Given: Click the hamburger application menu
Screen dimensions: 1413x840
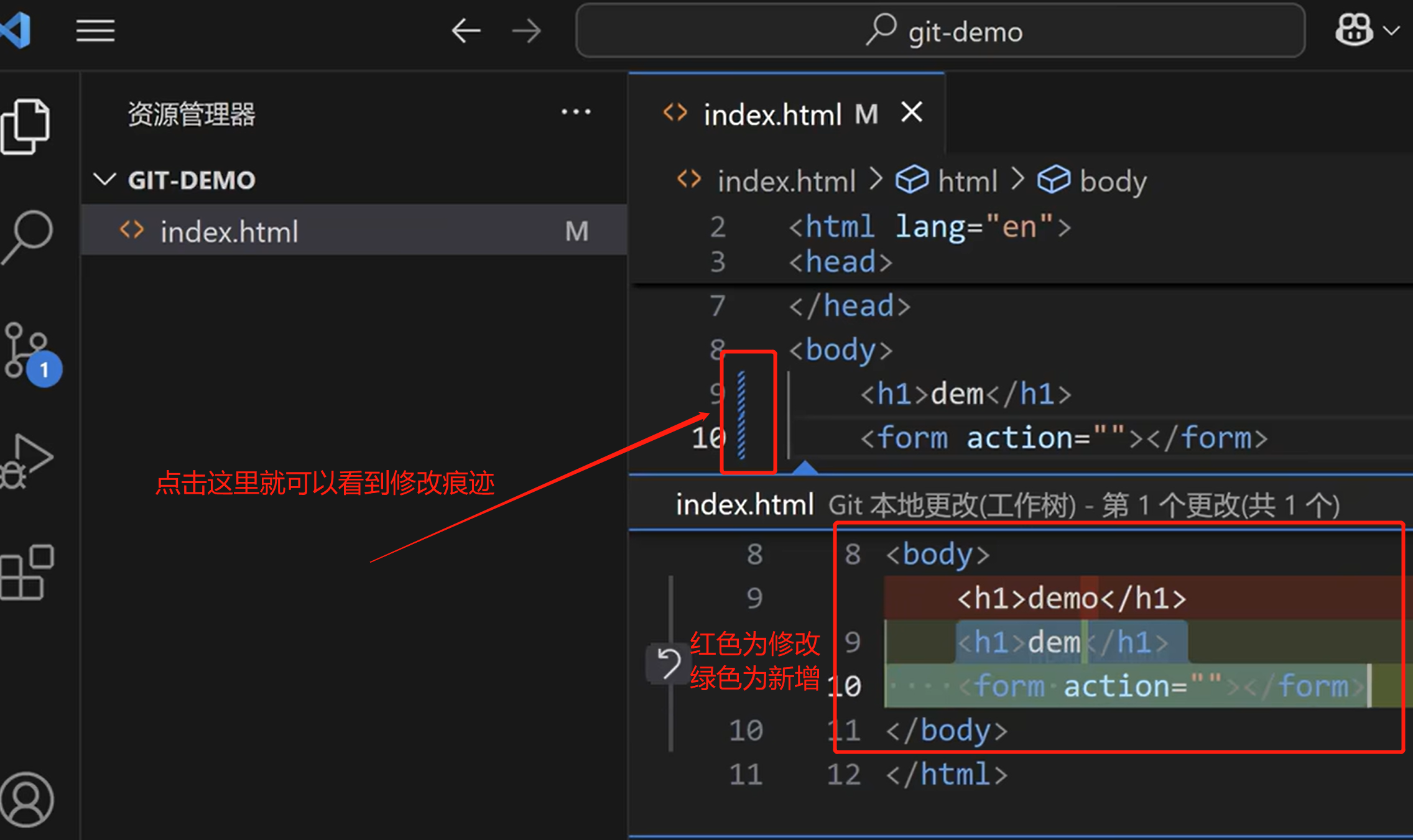Looking at the screenshot, I should click(x=95, y=30).
